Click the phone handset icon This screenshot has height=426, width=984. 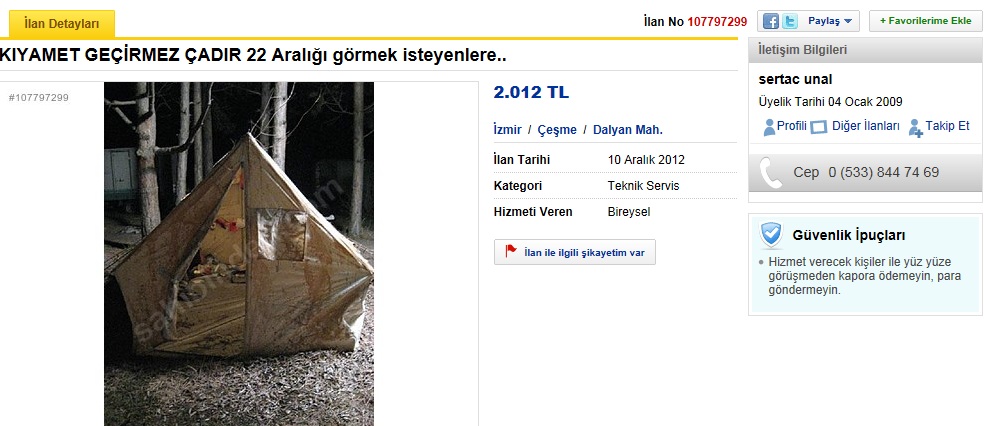(x=771, y=173)
